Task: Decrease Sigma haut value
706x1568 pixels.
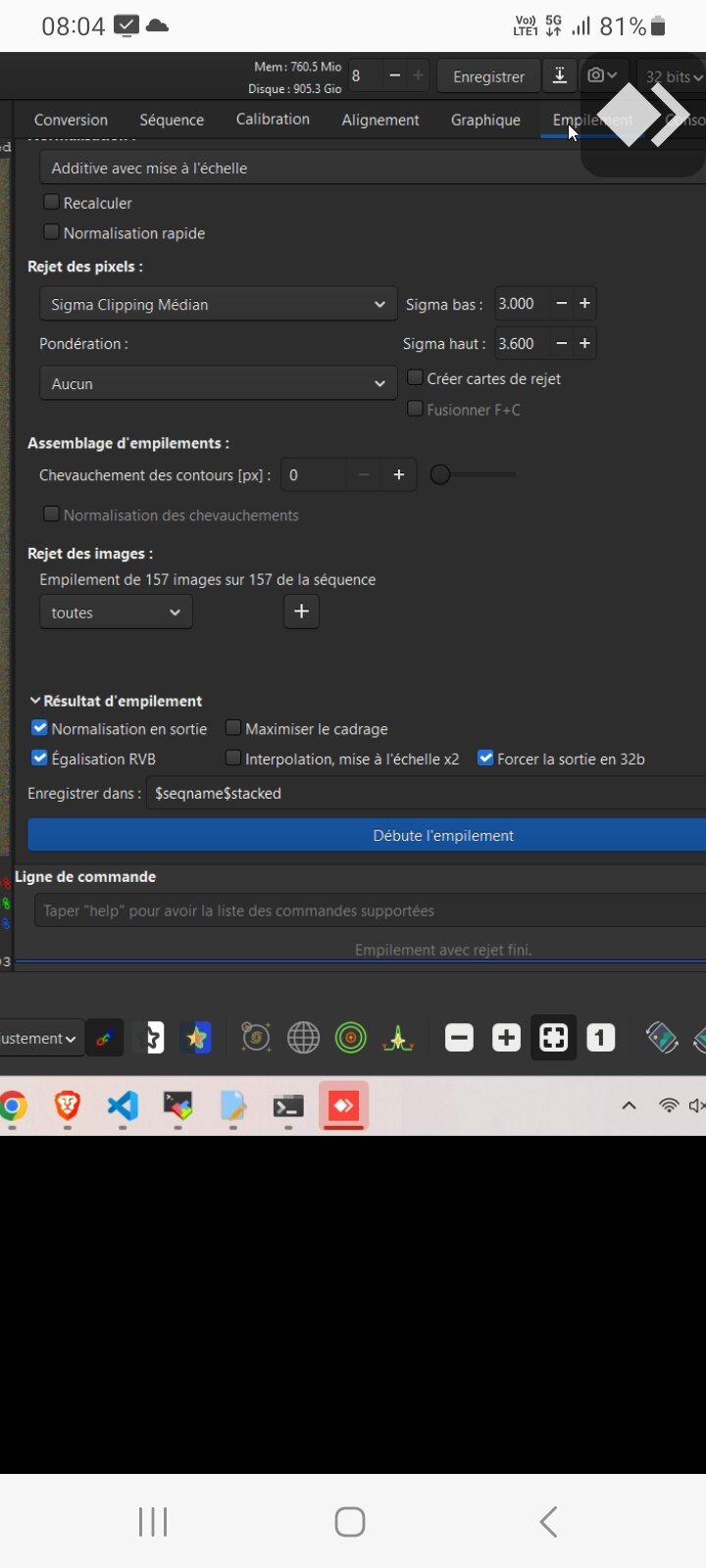Action: tap(562, 343)
